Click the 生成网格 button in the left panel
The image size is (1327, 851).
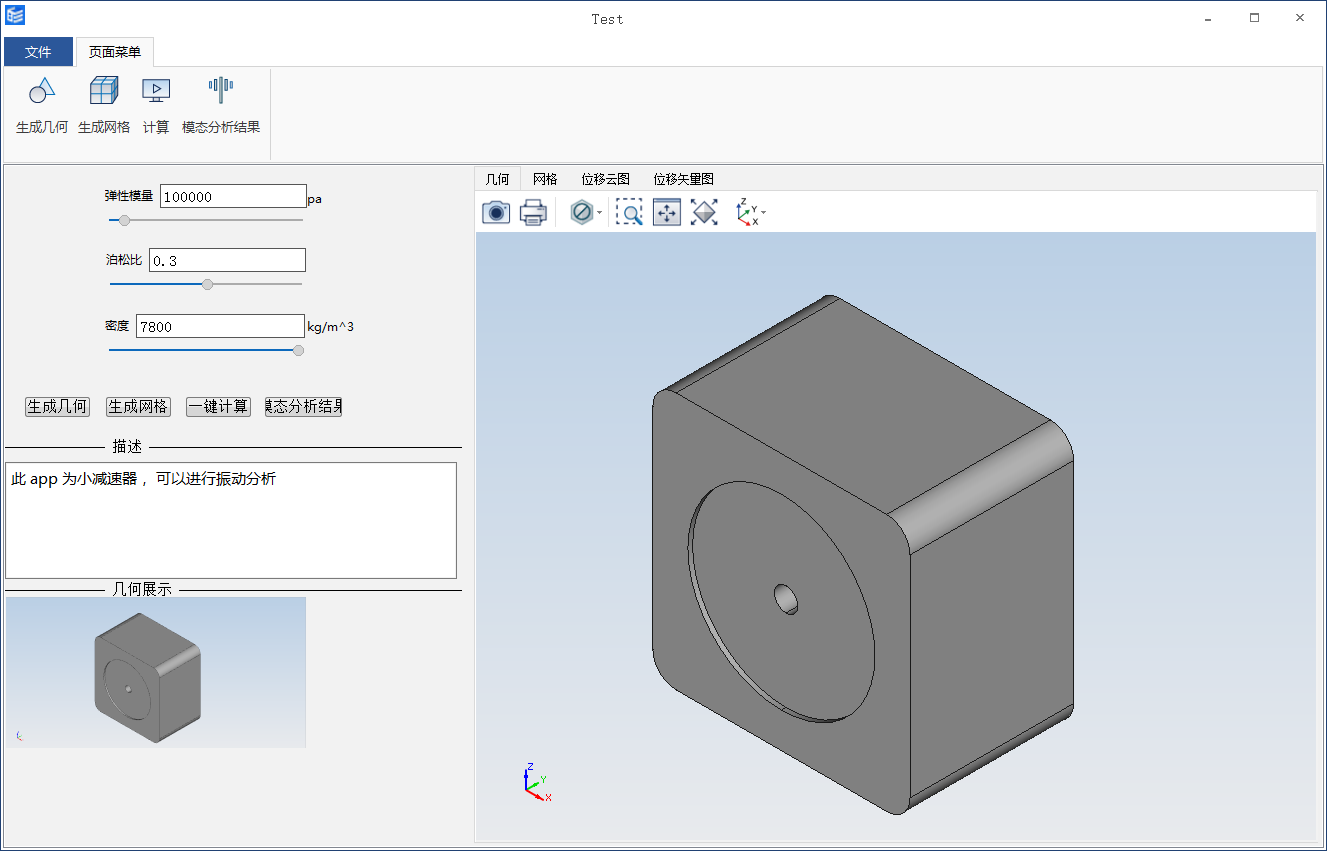tap(138, 407)
